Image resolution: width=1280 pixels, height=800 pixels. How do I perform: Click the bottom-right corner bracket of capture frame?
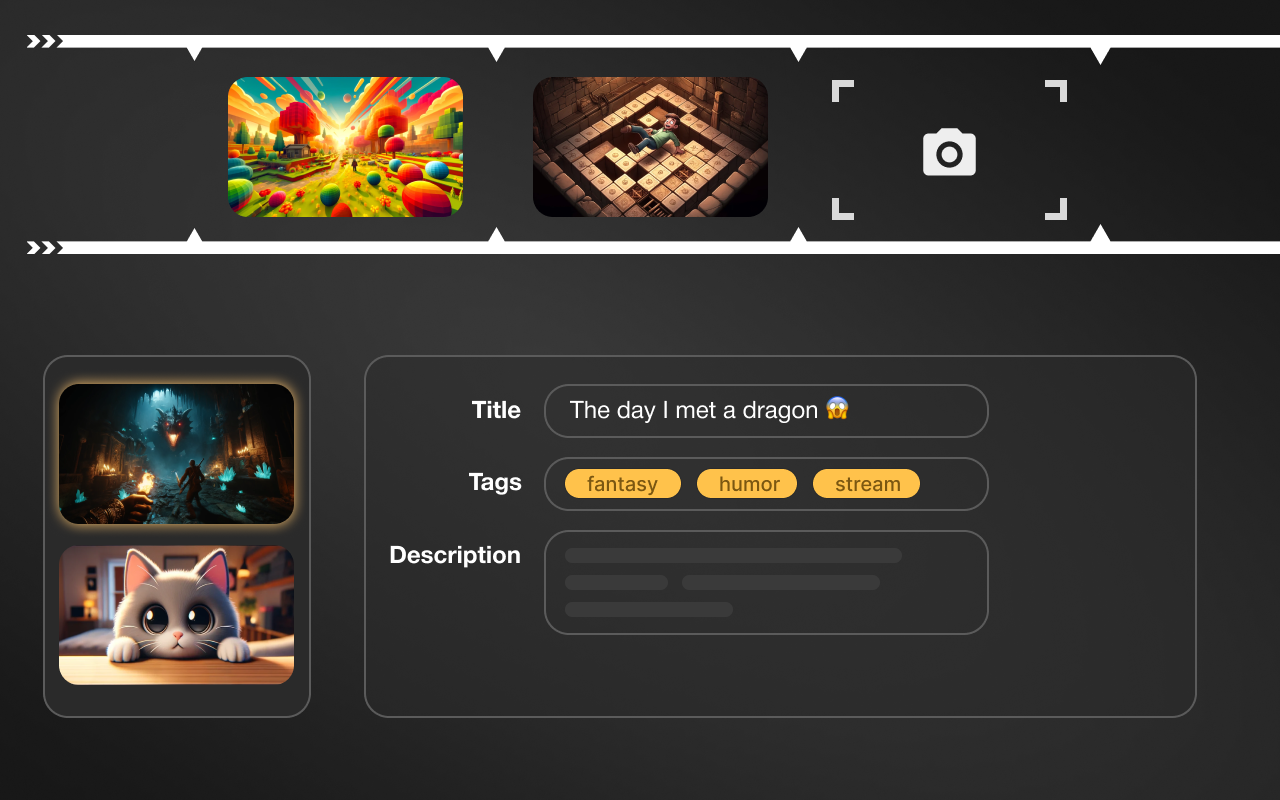click(x=1056, y=209)
